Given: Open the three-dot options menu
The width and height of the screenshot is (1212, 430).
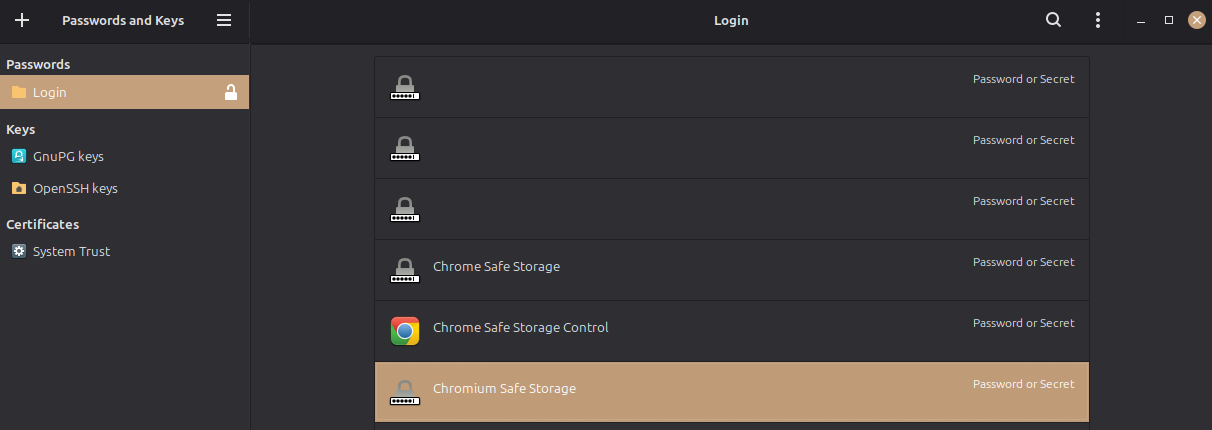Looking at the screenshot, I should [x=1098, y=20].
